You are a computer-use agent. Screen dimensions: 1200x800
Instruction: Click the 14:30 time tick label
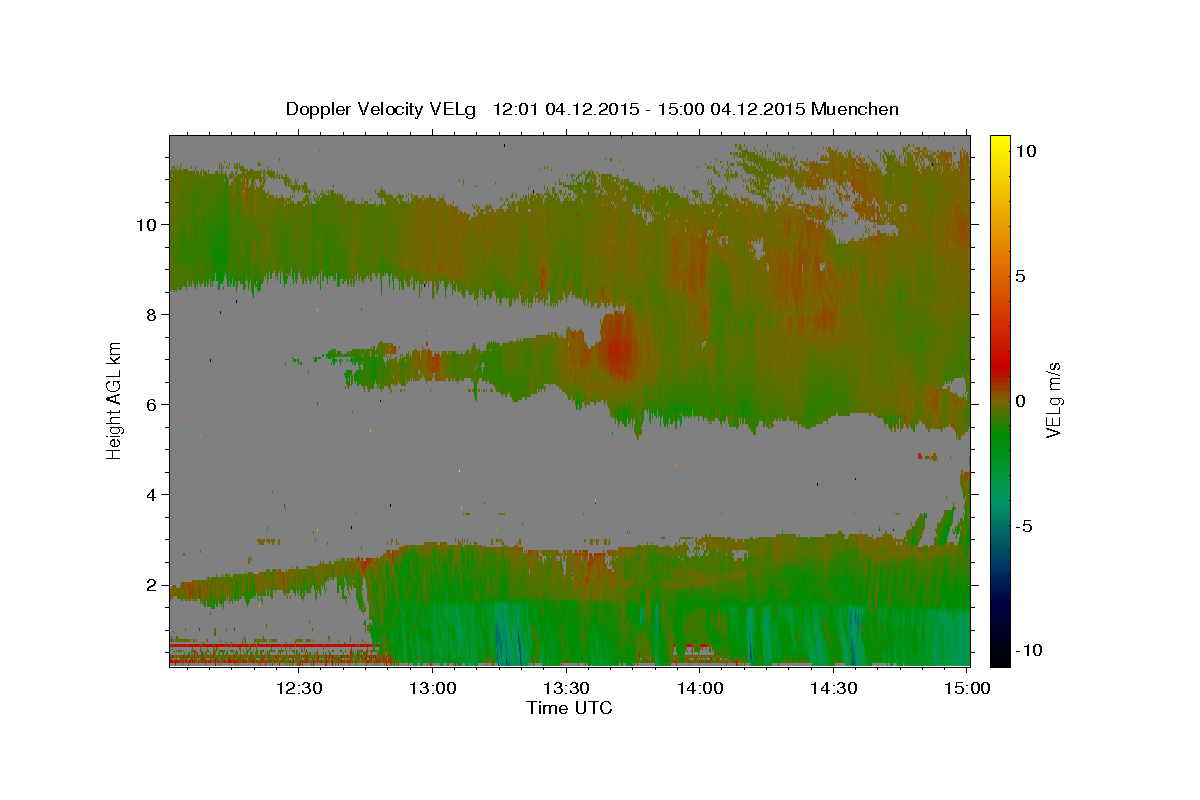click(833, 688)
